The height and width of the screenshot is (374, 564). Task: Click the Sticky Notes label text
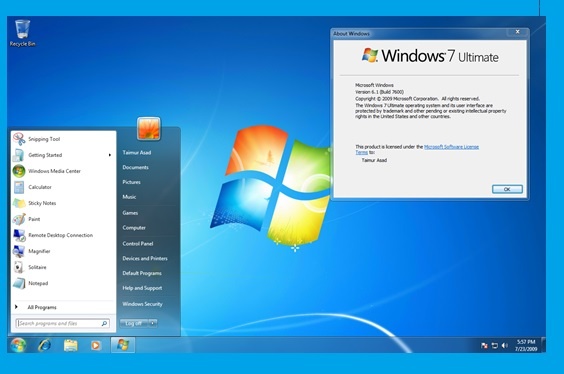click(x=42, y=203)
